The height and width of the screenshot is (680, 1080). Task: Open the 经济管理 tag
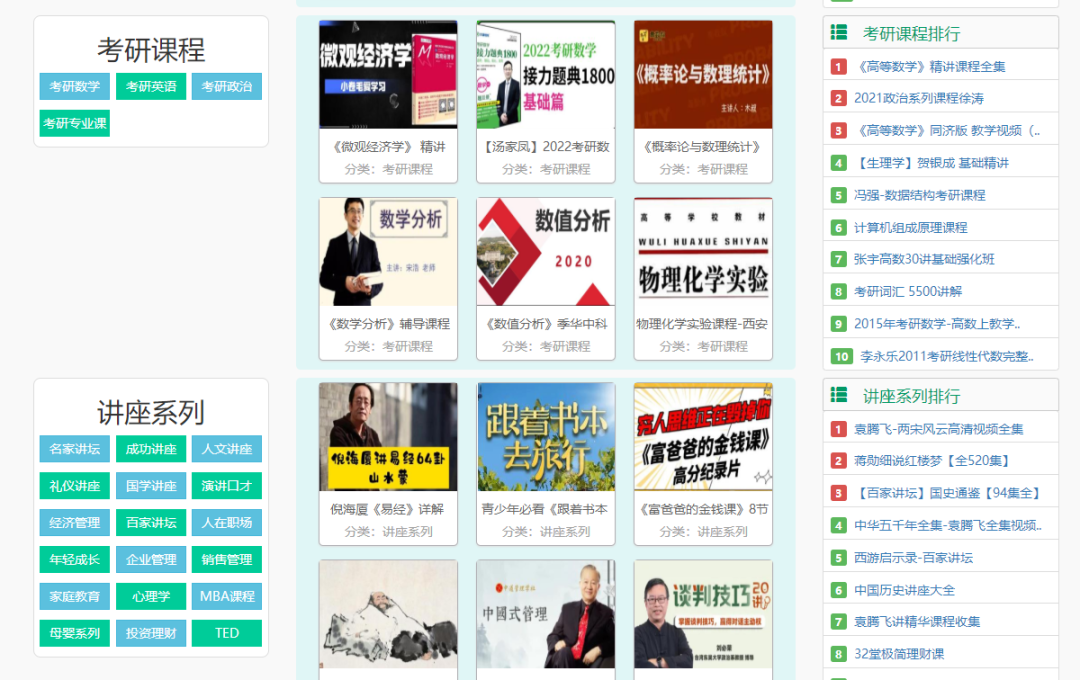pos(74,523)
